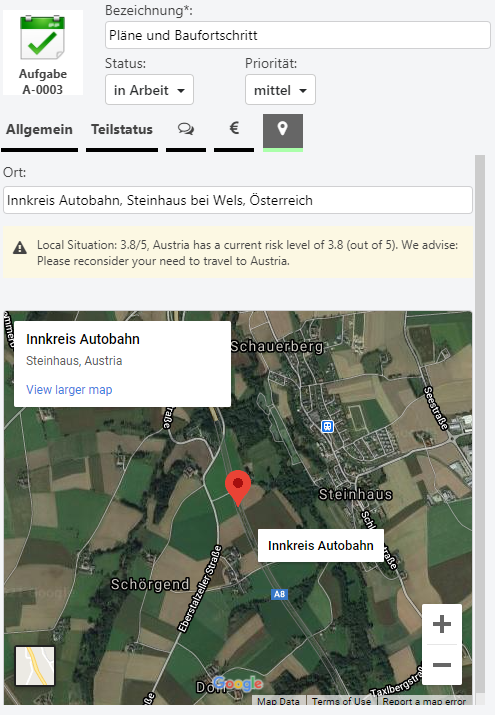The height and width of the screenshot is (715, 495).
Task: Switch to the Teilstatus tab
Action: tap(122, 130)
